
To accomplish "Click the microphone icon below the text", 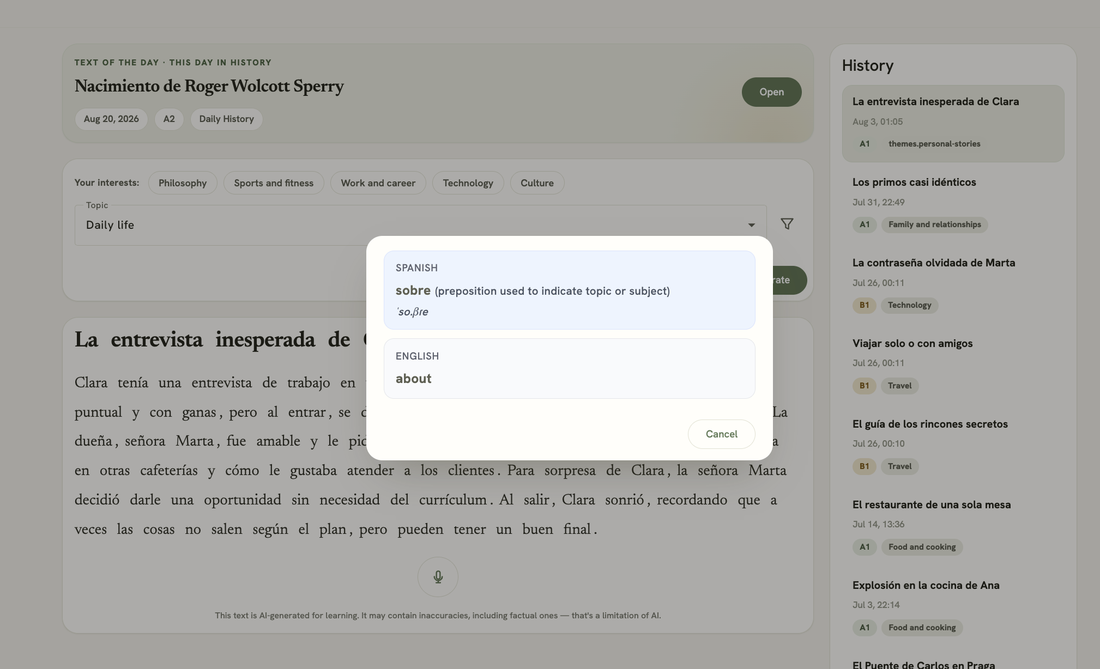I will pyautogui.click(x=438, y=576).
